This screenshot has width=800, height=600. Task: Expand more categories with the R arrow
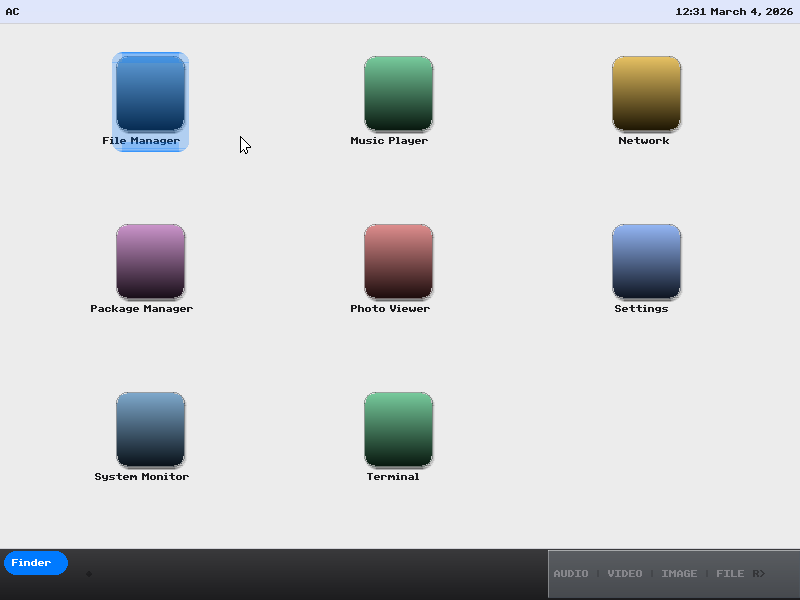pyautogui.click(x=758, y=573)
